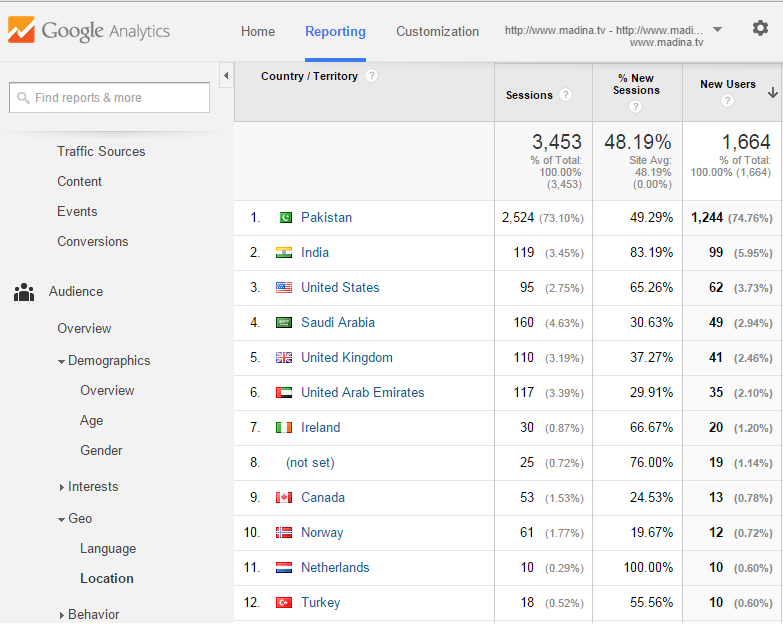Select the Reporting tab
The width and height of the screenshot is (783, 624).
[335, 31]
